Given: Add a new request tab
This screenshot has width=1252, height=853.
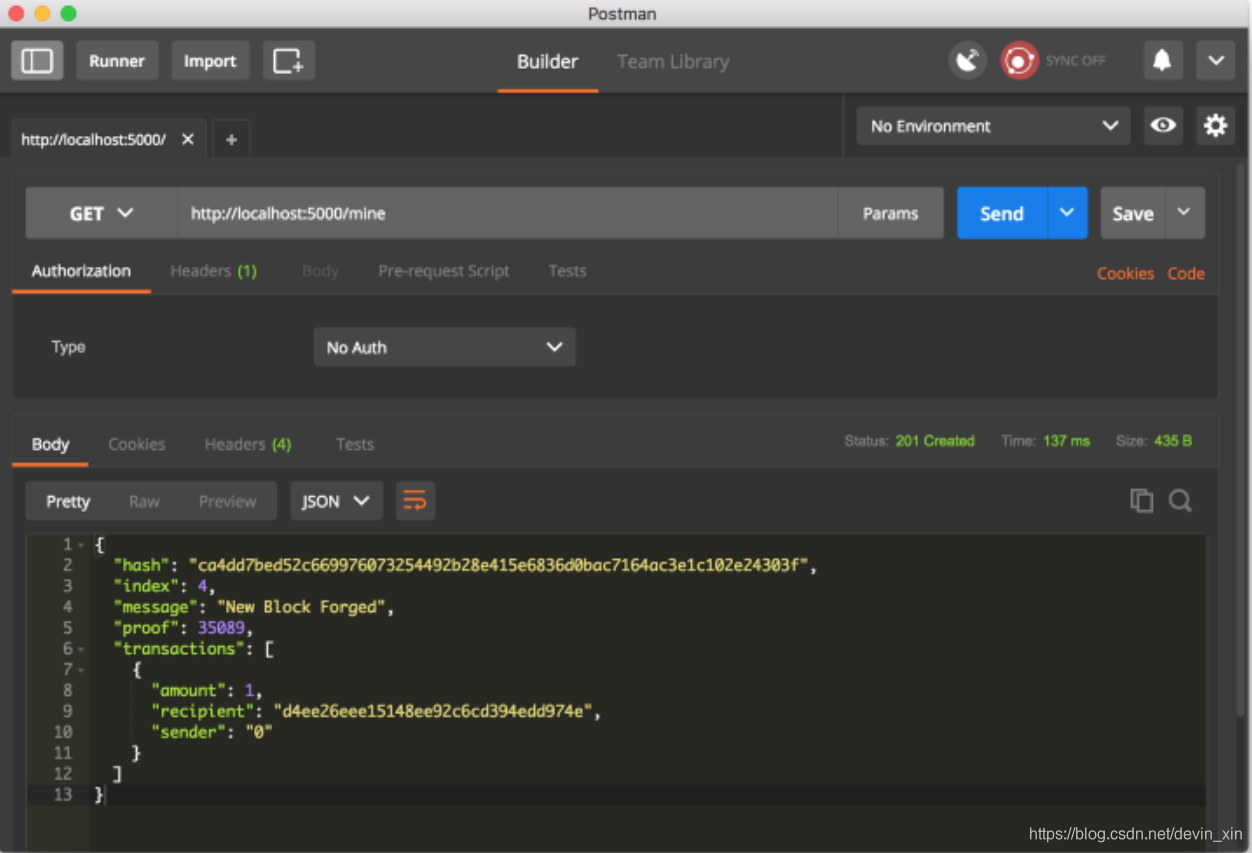Looking at the screenshot, I should [231, 140].
